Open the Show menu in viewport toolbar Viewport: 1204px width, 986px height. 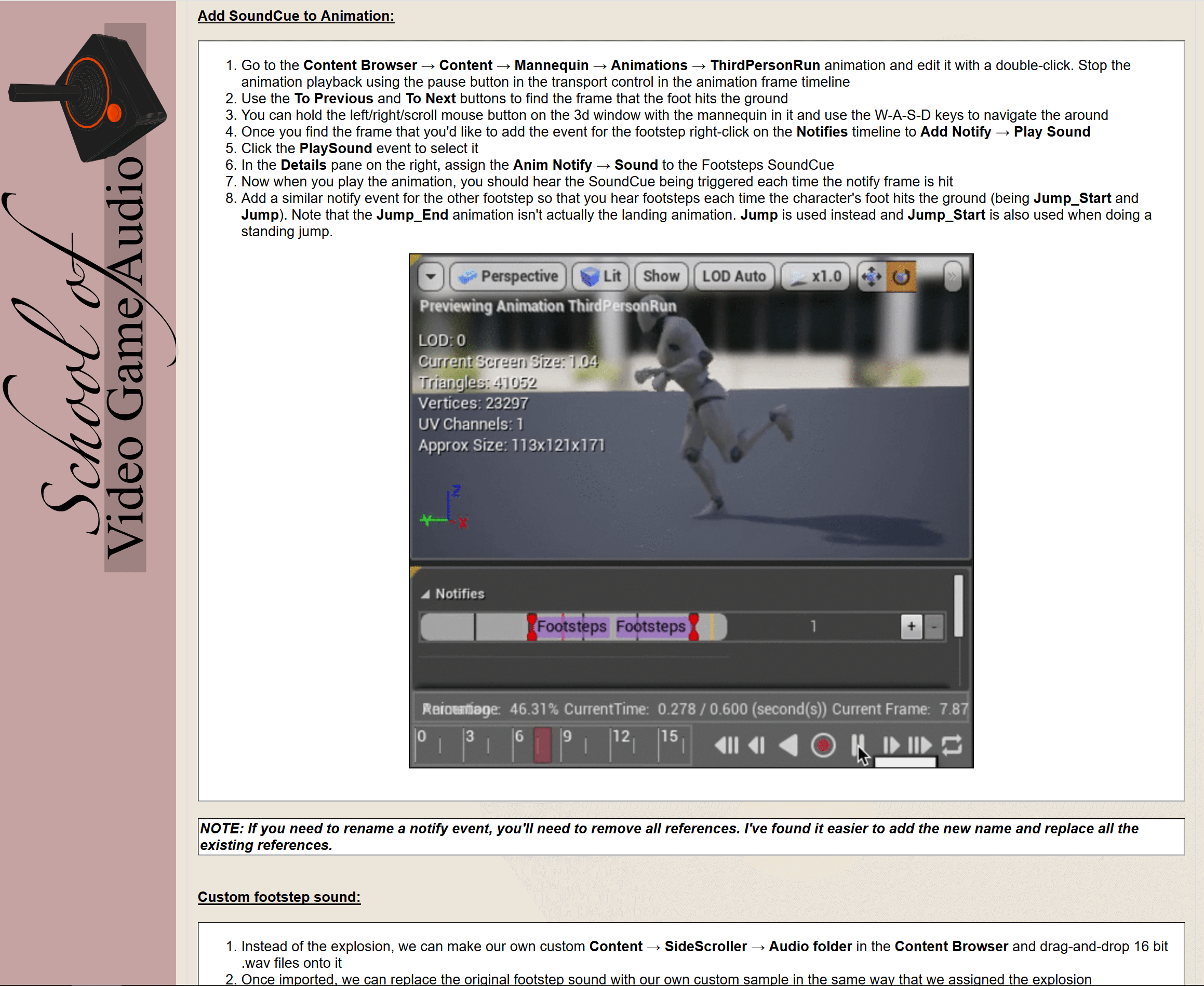point(661,277)
